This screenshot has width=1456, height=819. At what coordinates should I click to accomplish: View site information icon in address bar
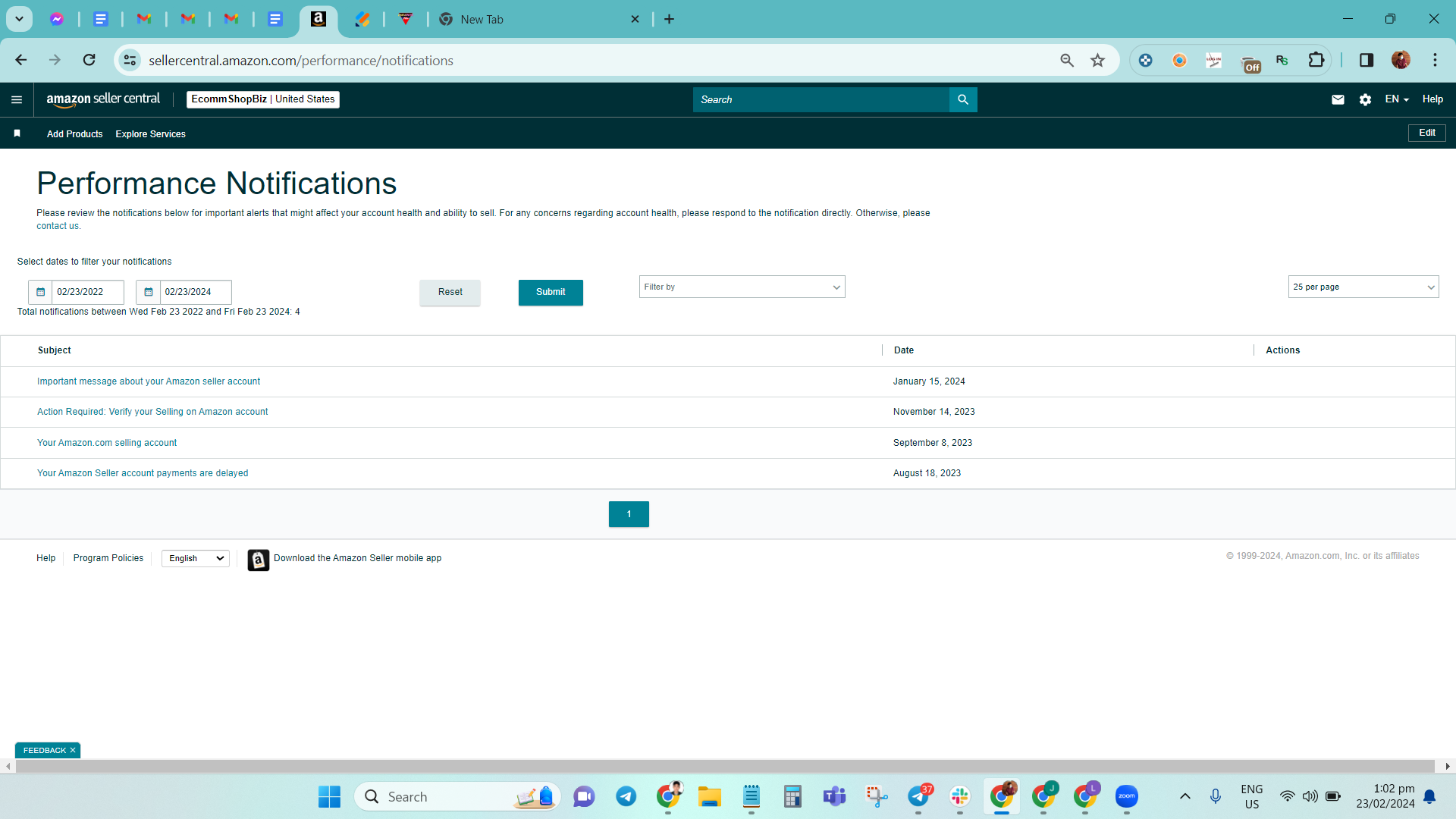130,60
